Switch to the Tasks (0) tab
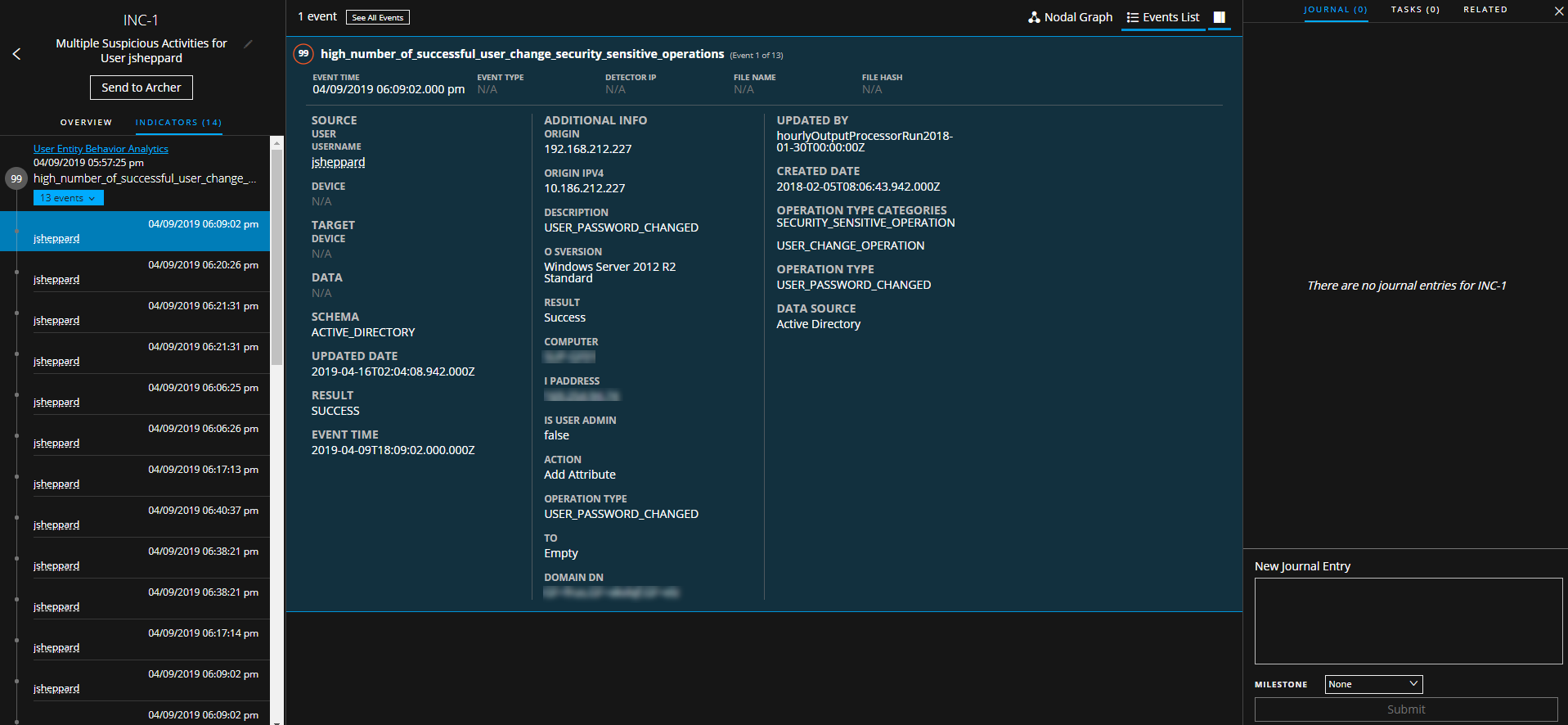This screenshot has width=1568, height=725. coord(1414,10)
